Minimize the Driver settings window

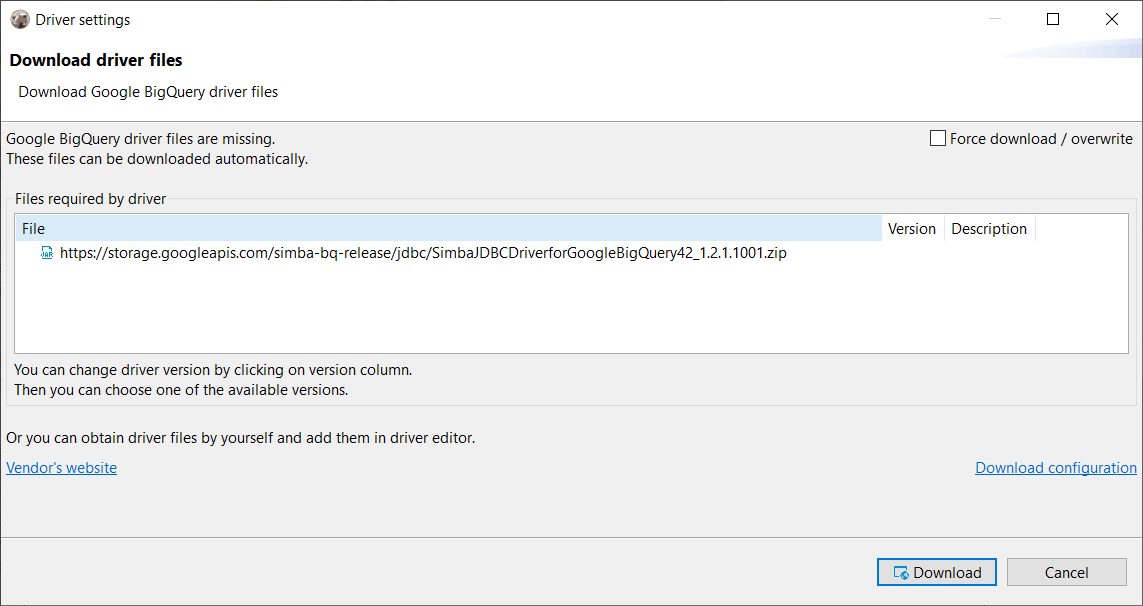pos(993,19)
